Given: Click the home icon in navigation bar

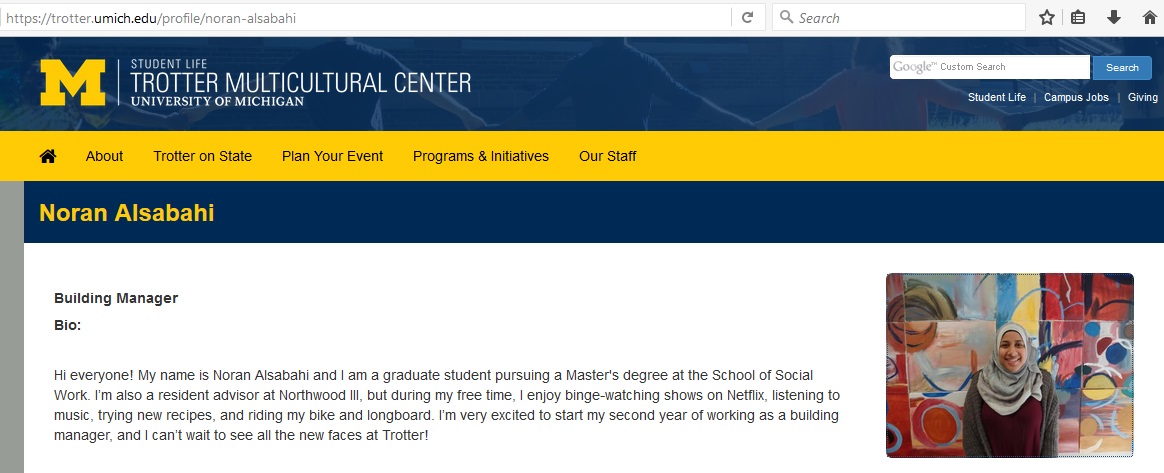Looking at the screenshot, I should [x=48, y=156].
